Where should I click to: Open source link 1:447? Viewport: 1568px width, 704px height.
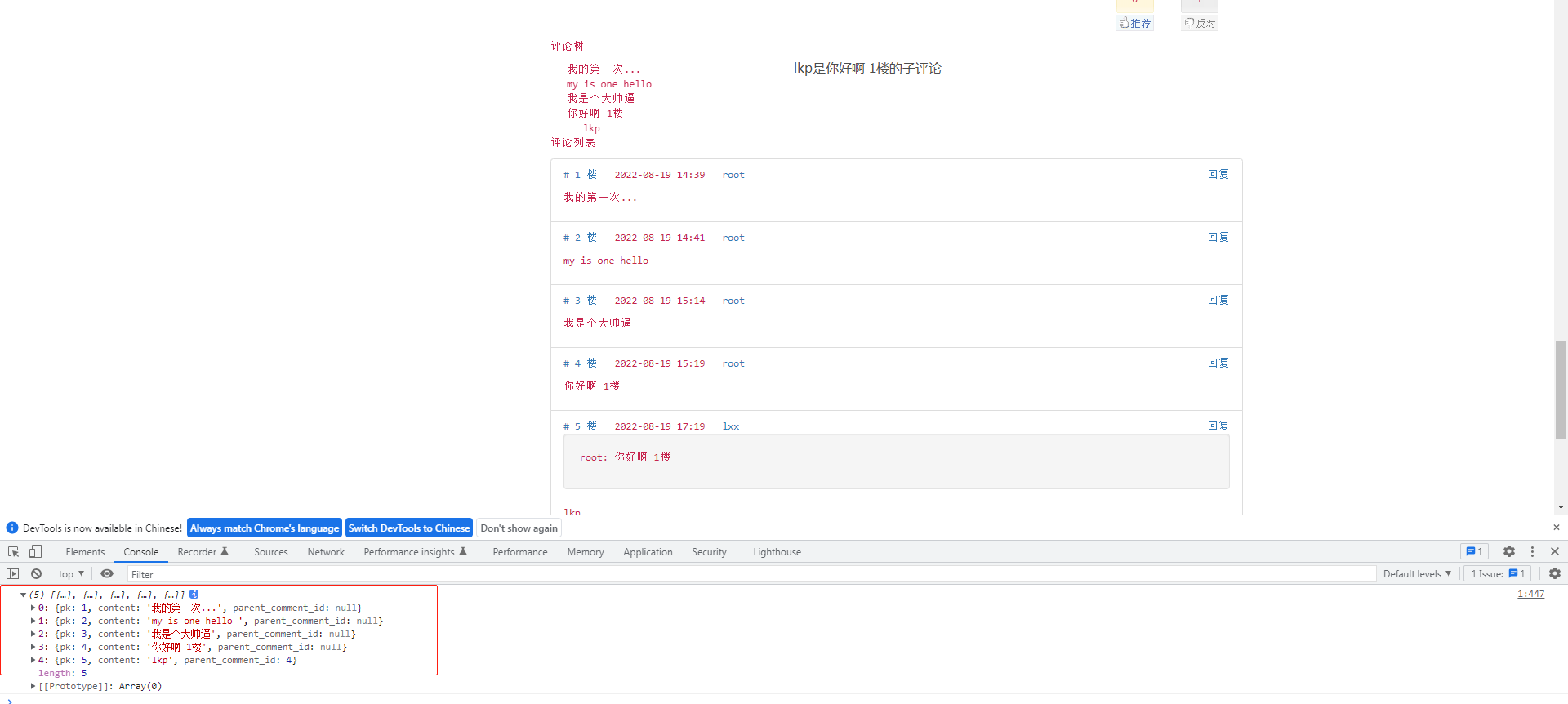click(x=1531, y=594)
